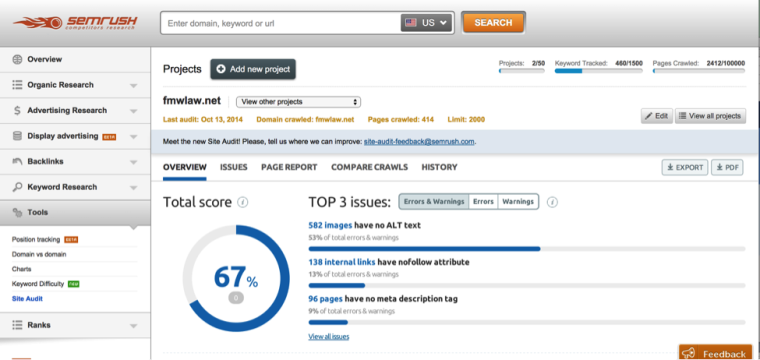
Task: Click the info icon beside Total score
Action: (243, 202)
